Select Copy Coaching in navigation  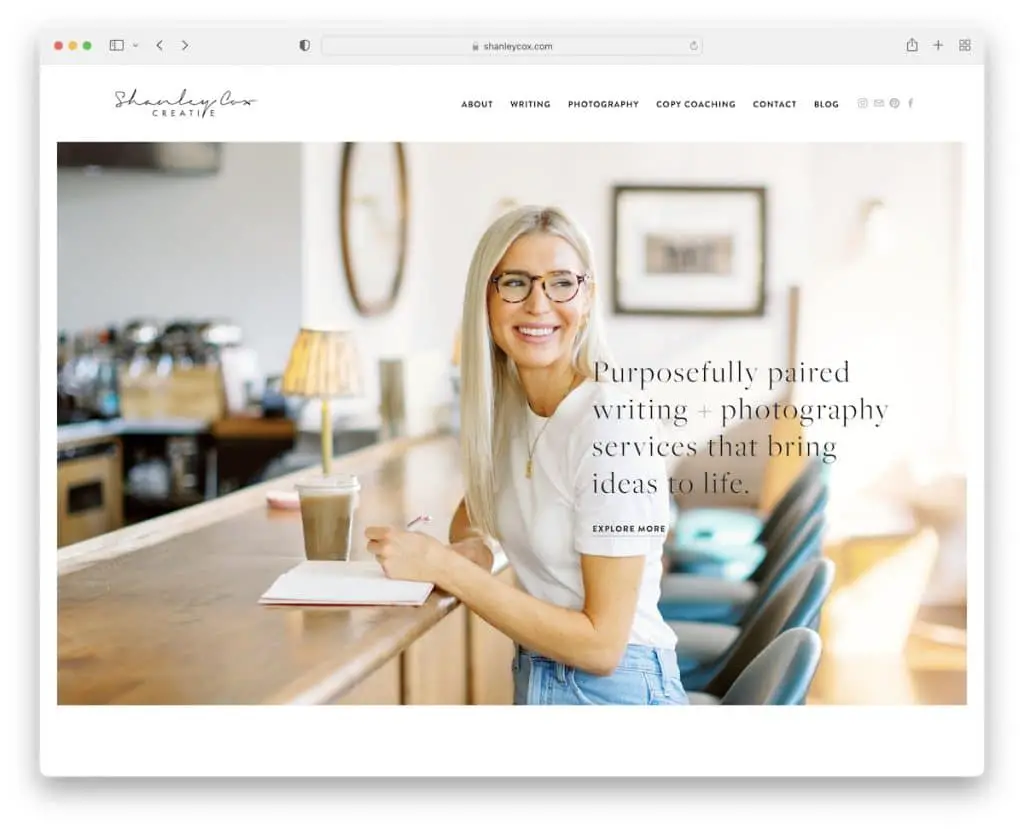(695, 104)
